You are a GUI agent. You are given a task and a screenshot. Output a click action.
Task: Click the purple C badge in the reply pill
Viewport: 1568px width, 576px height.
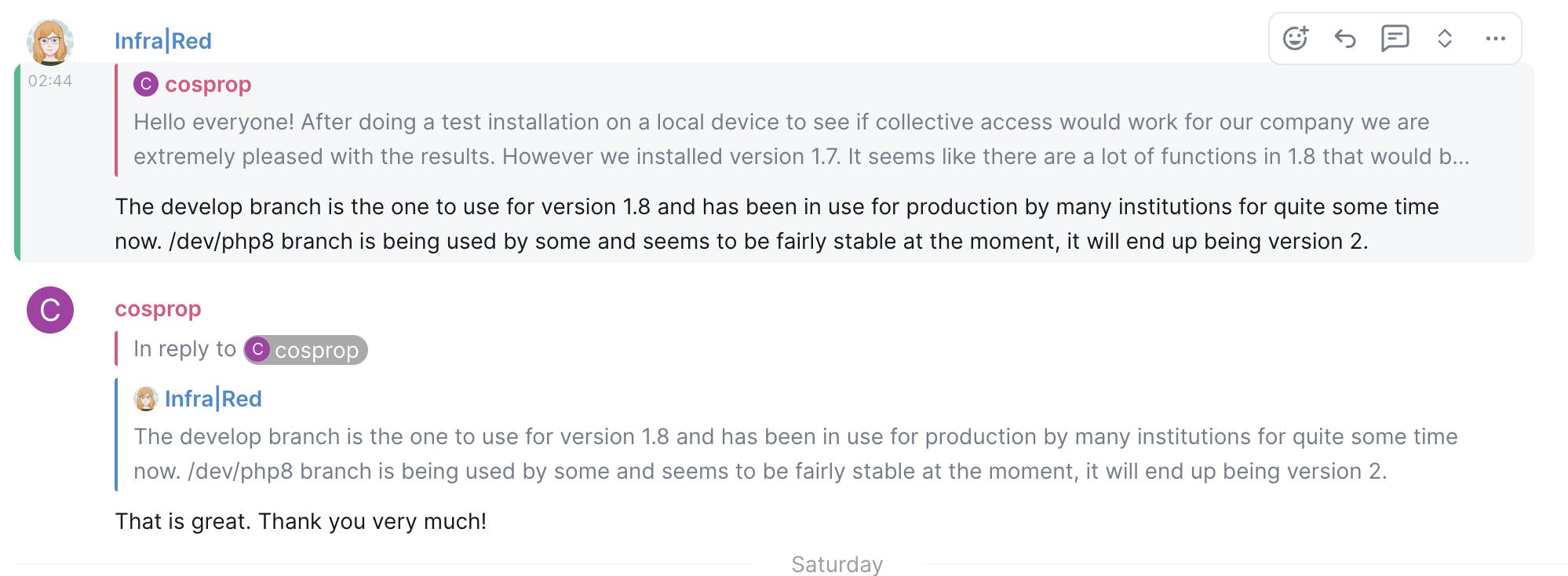point(257,350)
